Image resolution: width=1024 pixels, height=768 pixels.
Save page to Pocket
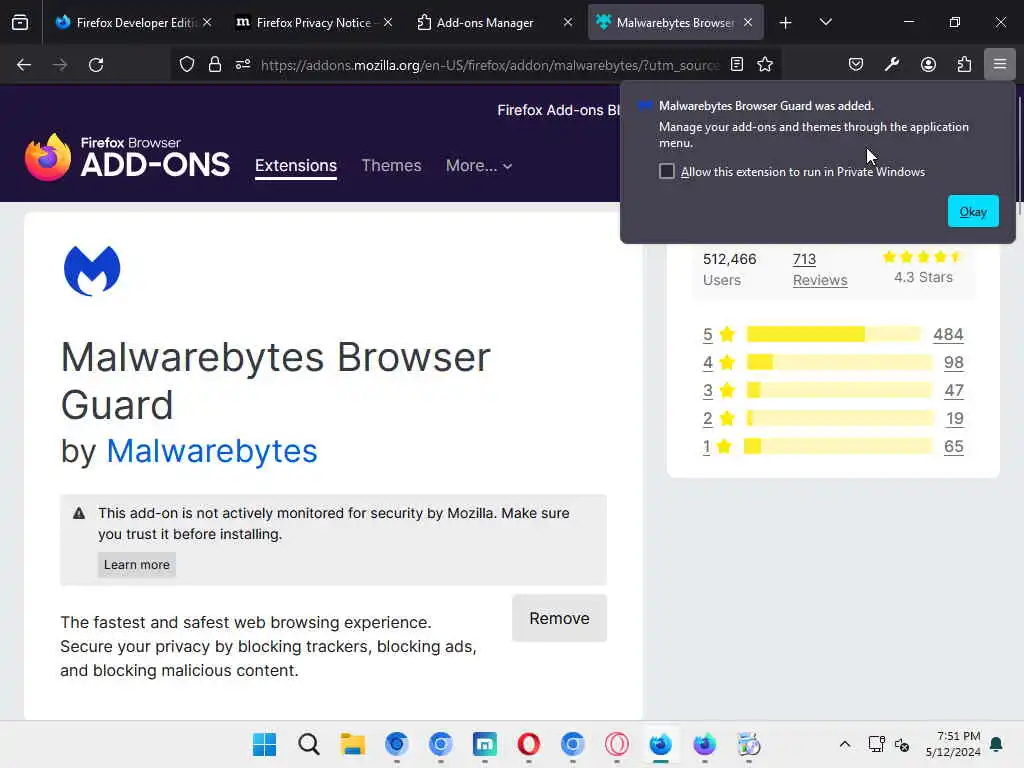click(856, 64)
